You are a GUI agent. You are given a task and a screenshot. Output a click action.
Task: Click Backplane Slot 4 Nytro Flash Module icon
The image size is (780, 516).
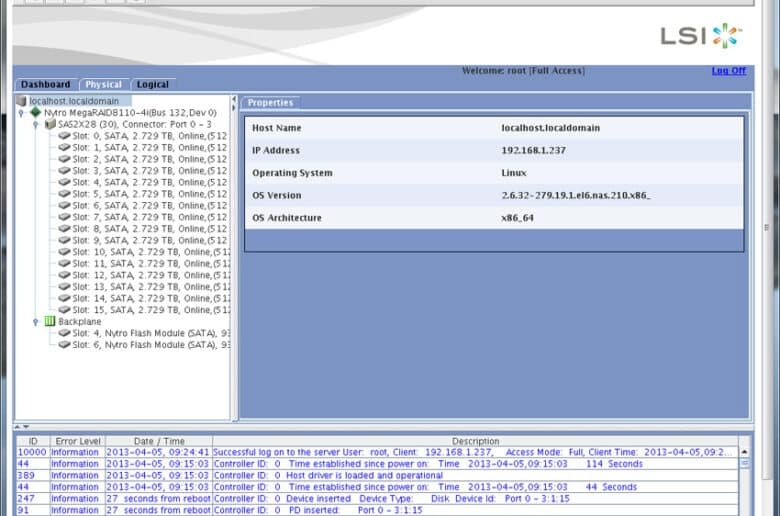64,333
